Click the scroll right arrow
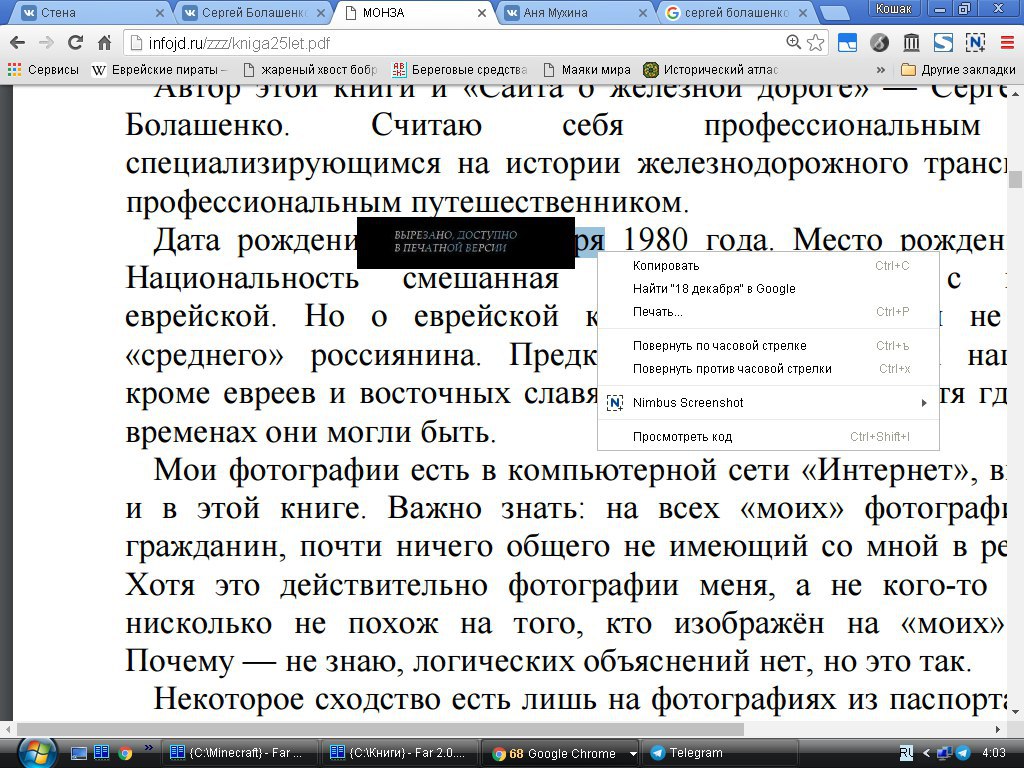The image size is (1024, 768). coord(998,729)
